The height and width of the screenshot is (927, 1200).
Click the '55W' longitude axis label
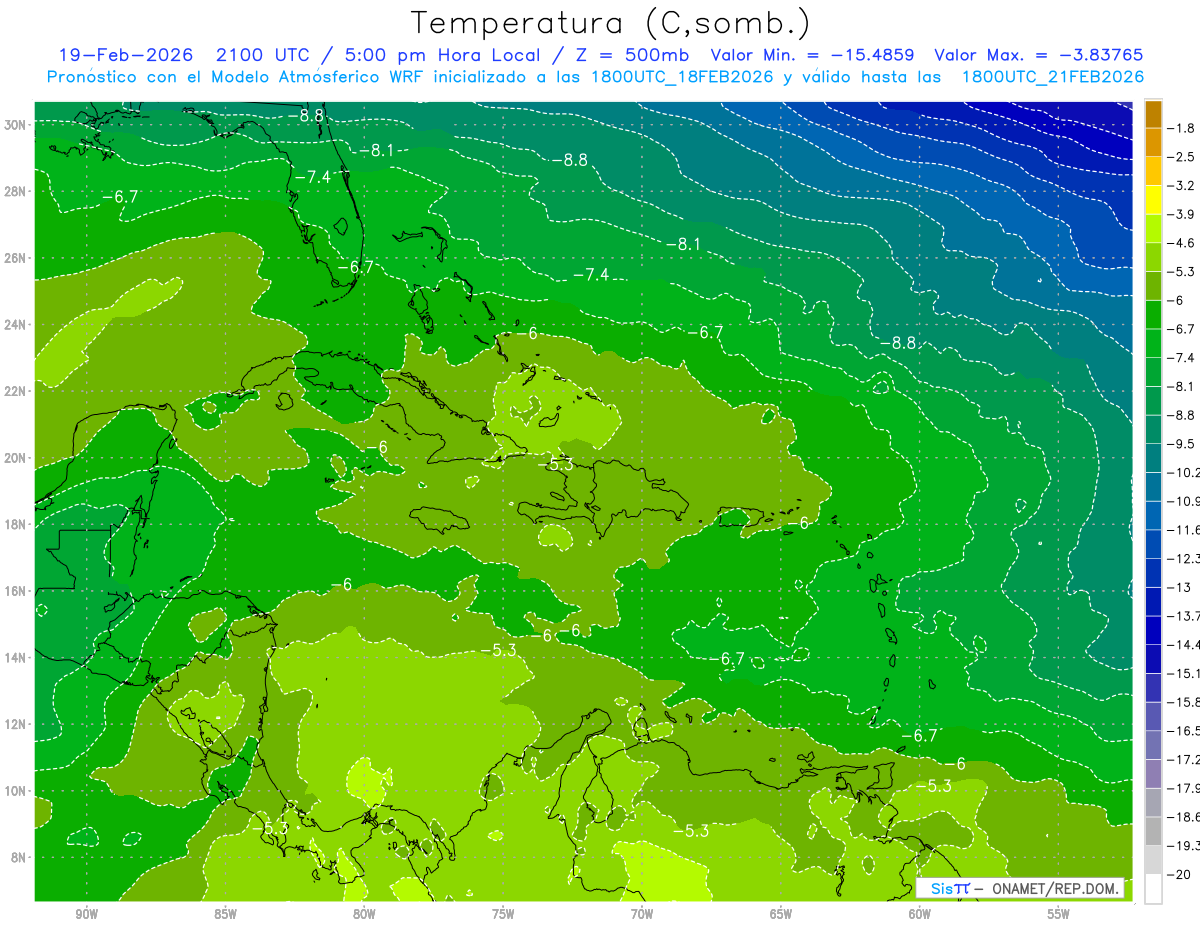click(1059, 915)
